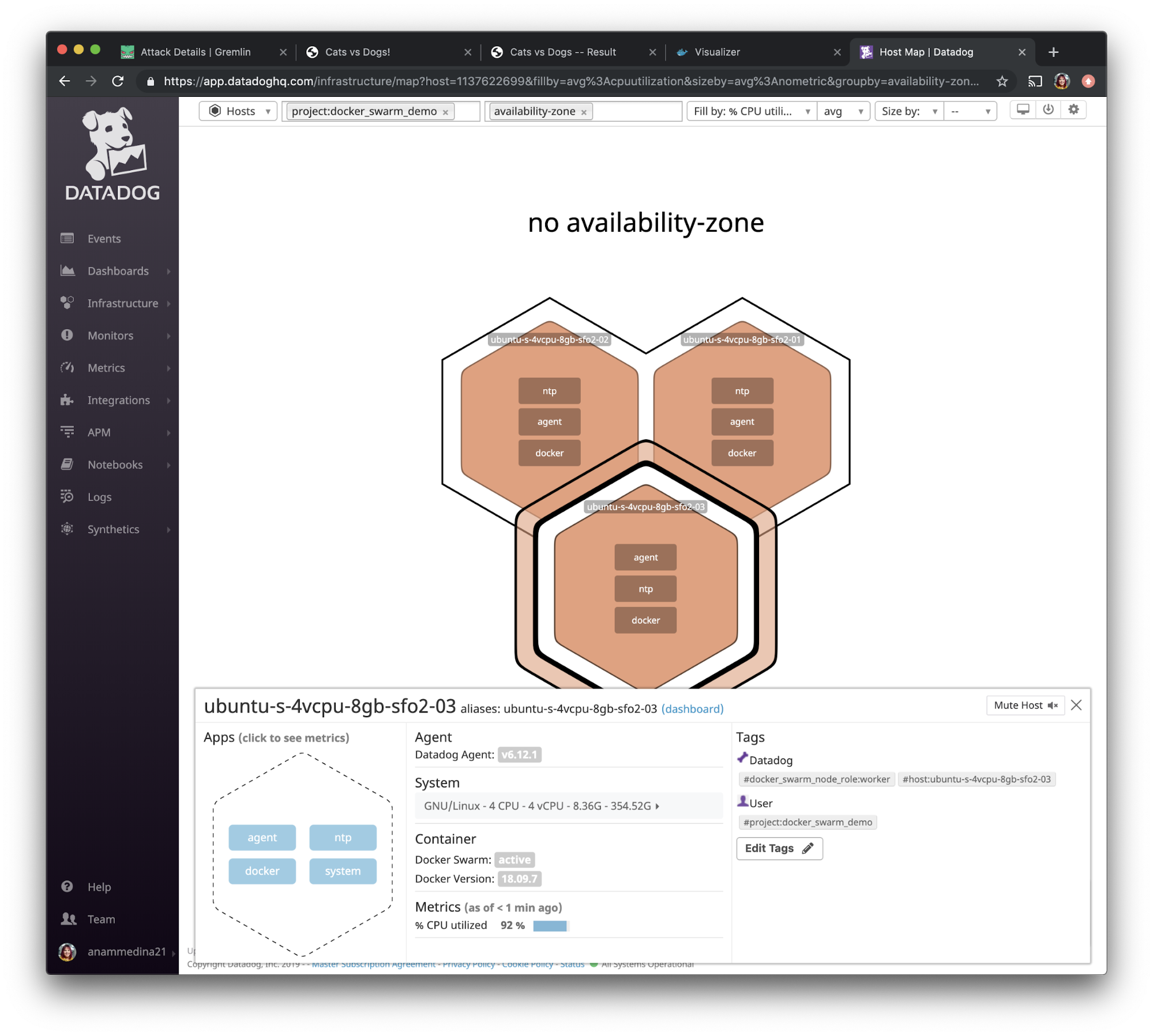Click the blue docker app button
The height and width of the screenshot is (1036, 1153).
pyautogui.click(x=262, y=871)
